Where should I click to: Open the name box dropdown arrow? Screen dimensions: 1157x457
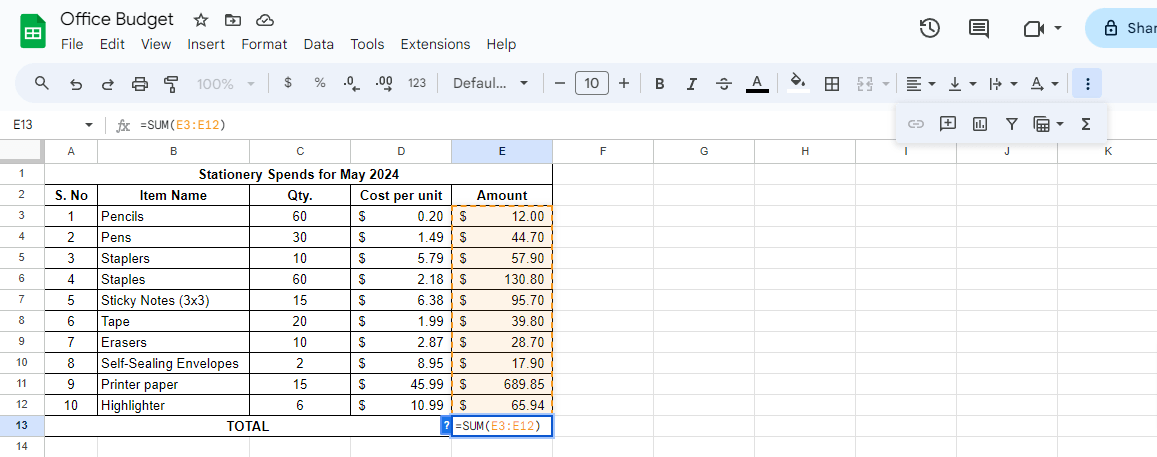(89, 125)
